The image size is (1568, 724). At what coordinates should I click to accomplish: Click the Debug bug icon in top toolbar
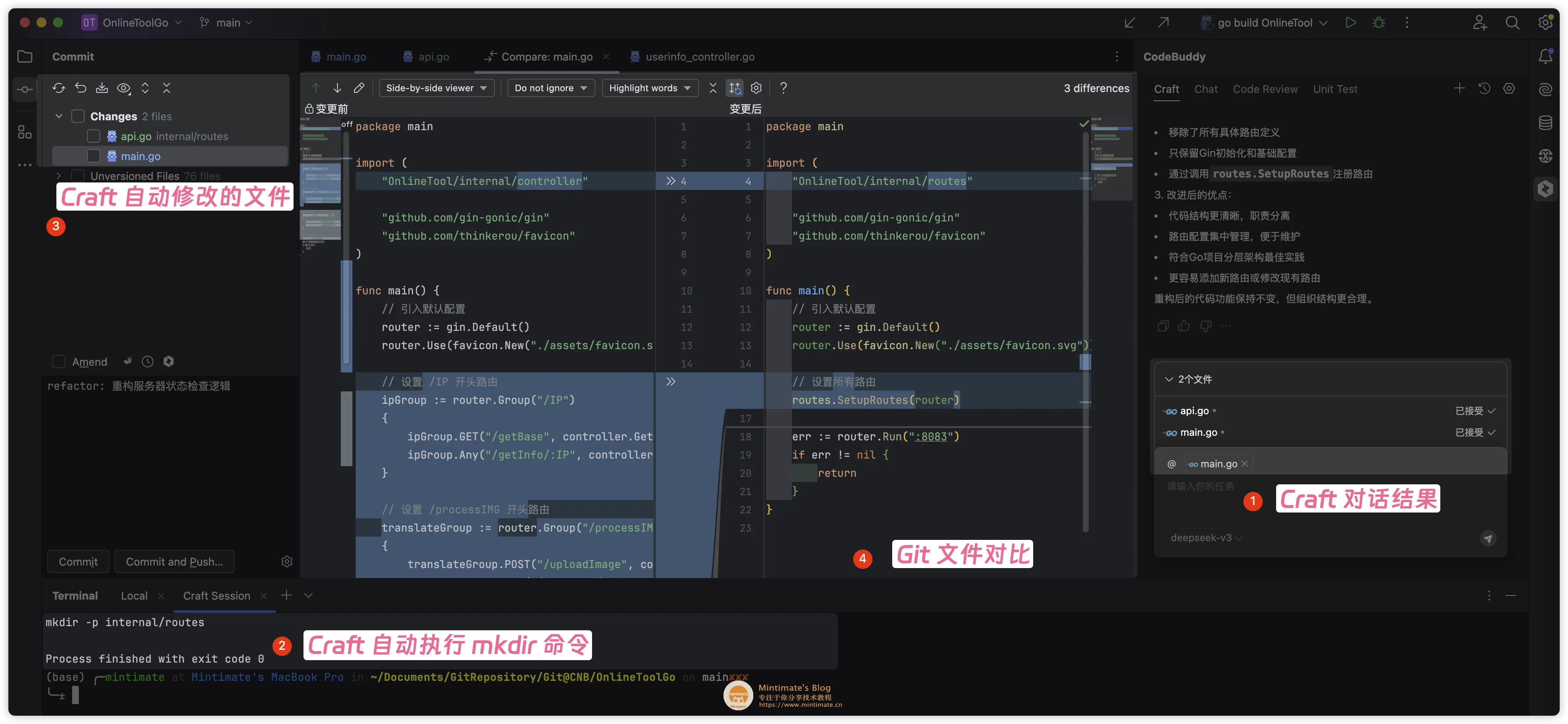point(1379,22)
